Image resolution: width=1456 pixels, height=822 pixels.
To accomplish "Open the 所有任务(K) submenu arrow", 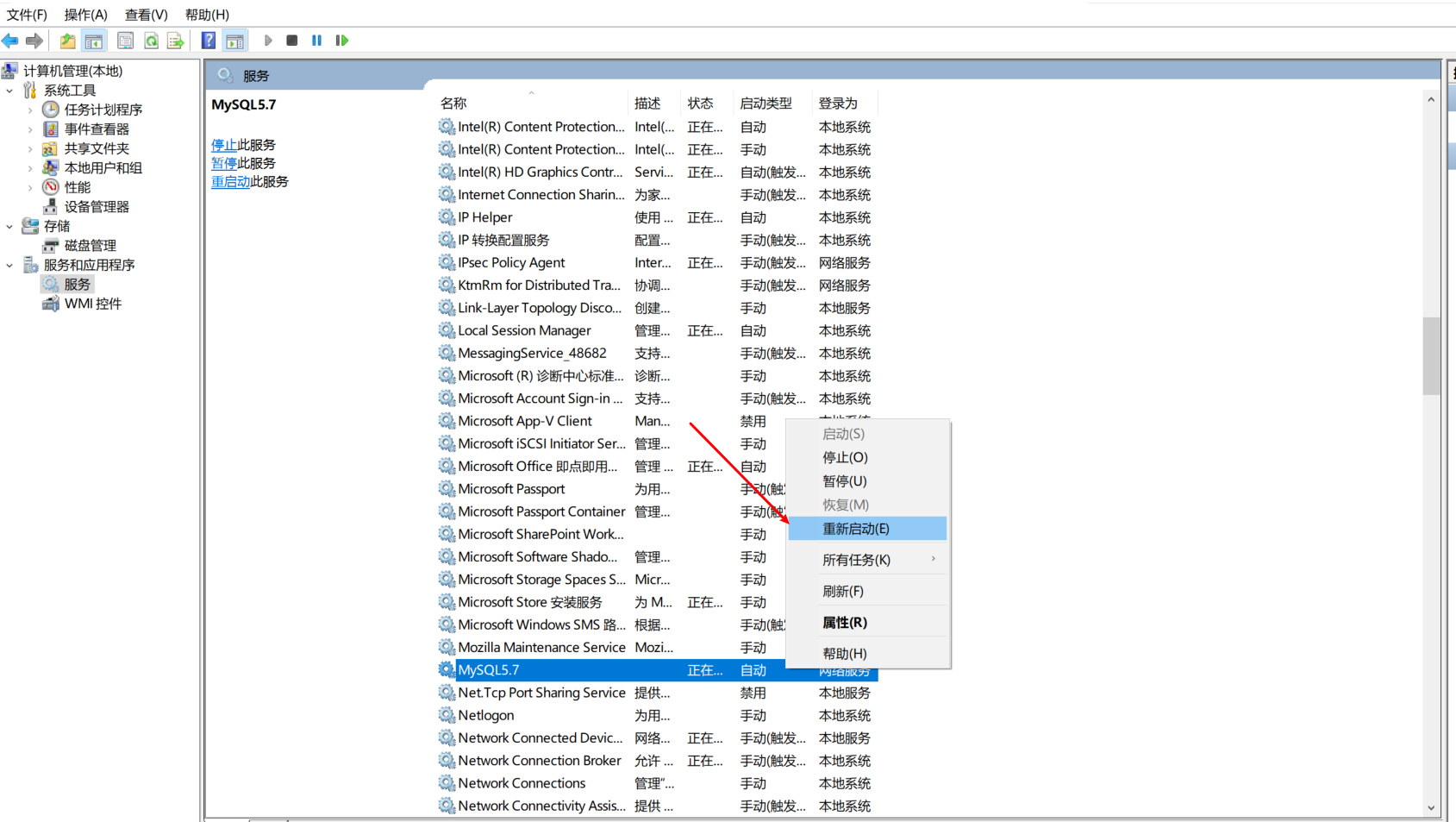I will (933, 559).
